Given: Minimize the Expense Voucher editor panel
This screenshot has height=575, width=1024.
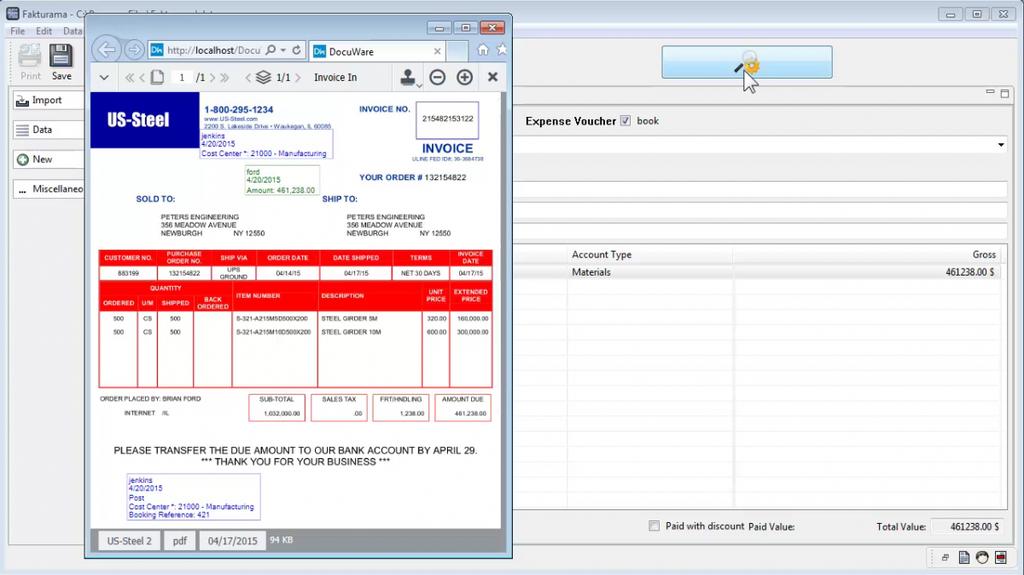Looking at the screenshot, I should click(x=991, y=92).
